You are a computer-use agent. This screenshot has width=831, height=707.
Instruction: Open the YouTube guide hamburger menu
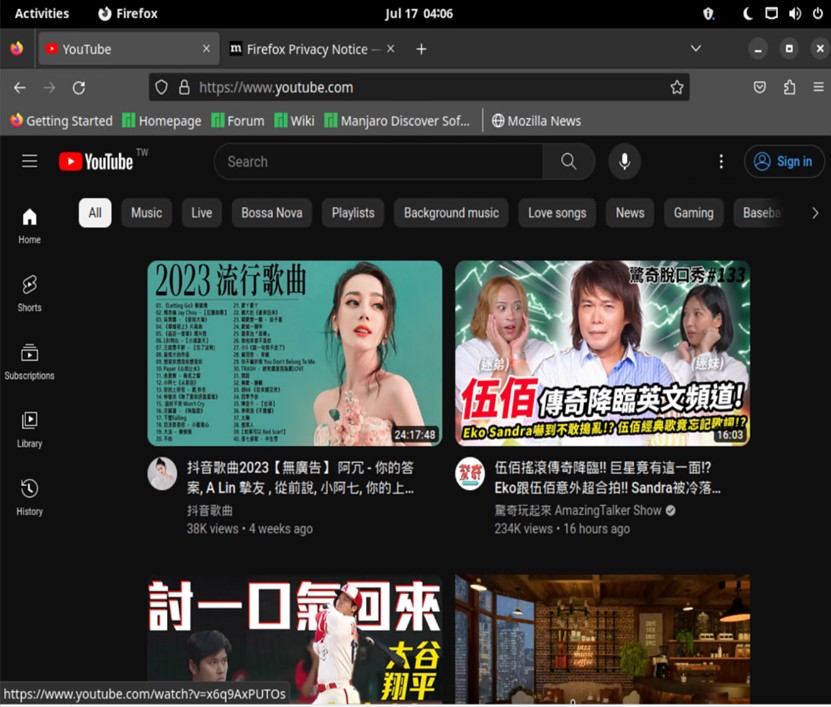click(30, 161)
